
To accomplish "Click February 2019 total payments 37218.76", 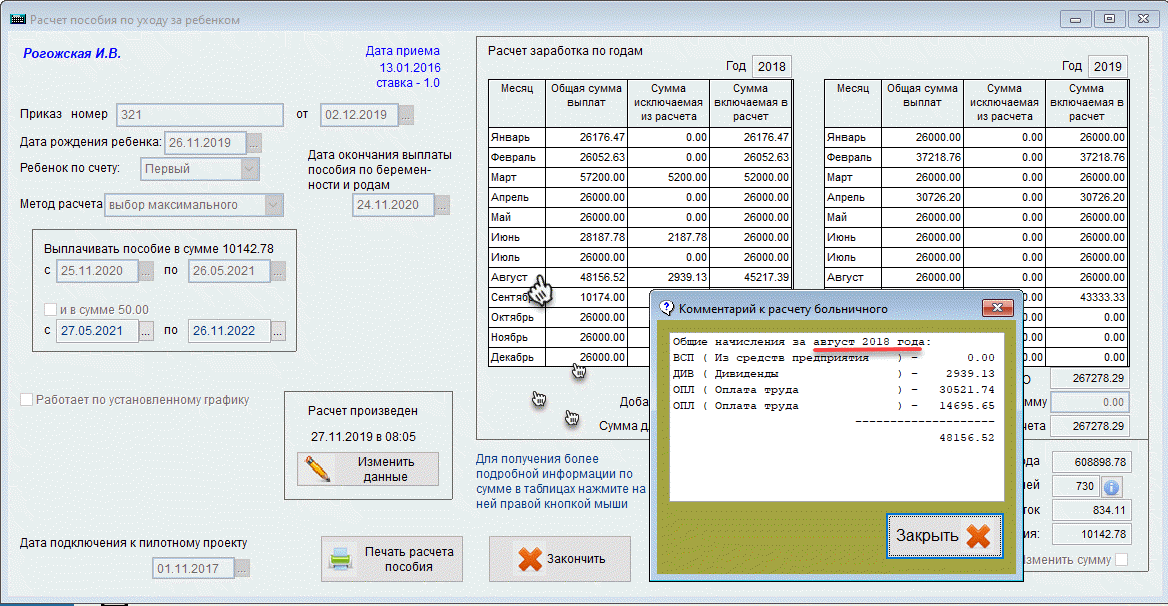I will (922, 157).
